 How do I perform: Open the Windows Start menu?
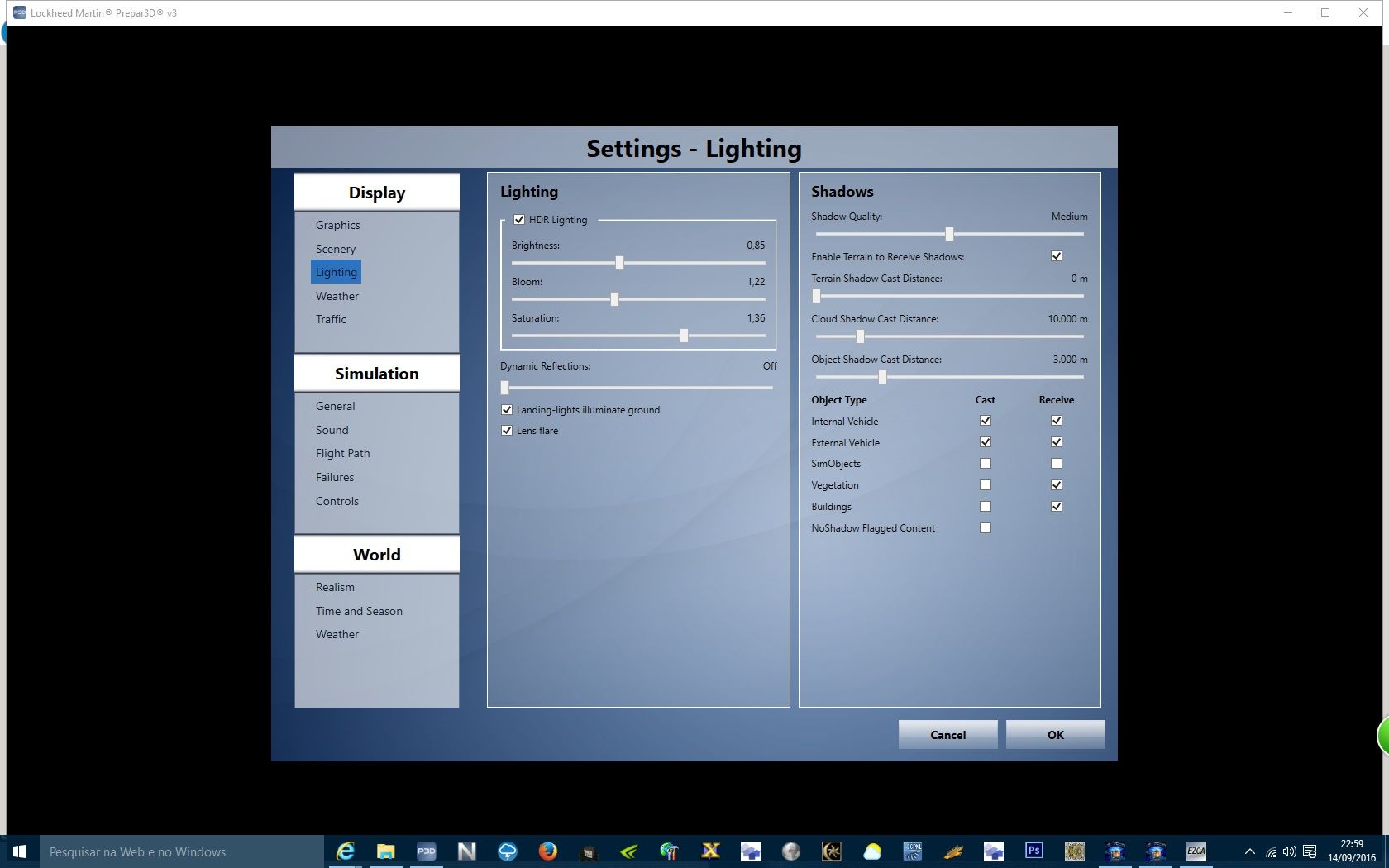click(x=20, y=851)
